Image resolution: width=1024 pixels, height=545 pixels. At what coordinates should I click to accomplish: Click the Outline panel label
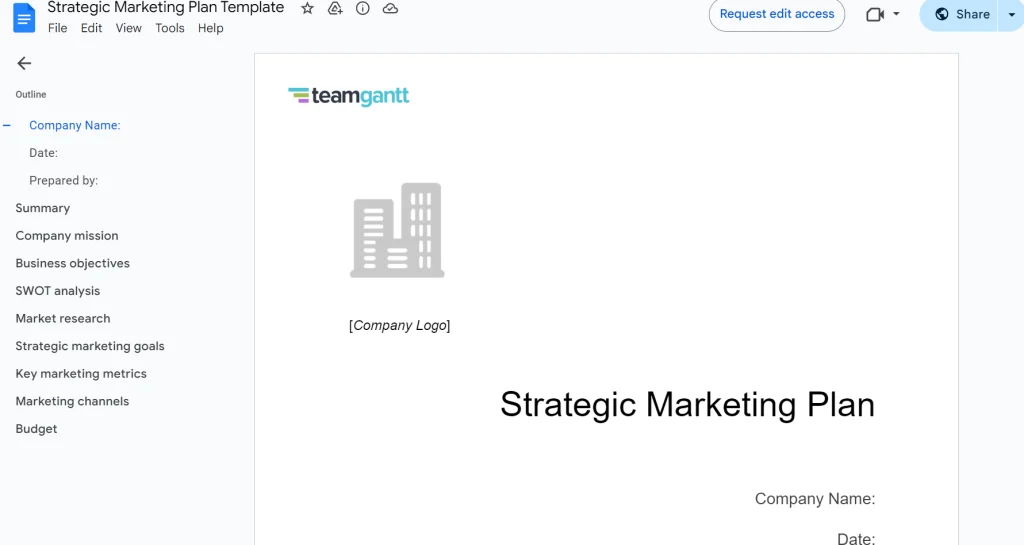(31, 95)
